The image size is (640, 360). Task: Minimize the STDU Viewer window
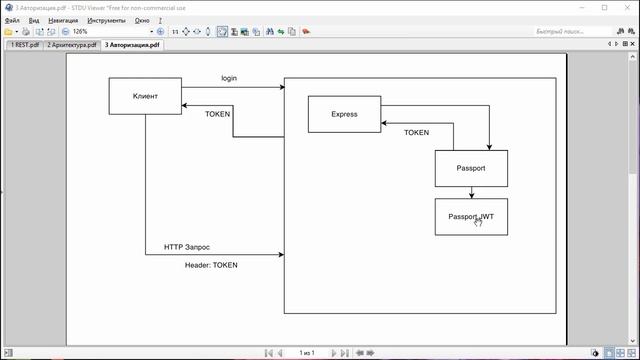tap(582, 8)
